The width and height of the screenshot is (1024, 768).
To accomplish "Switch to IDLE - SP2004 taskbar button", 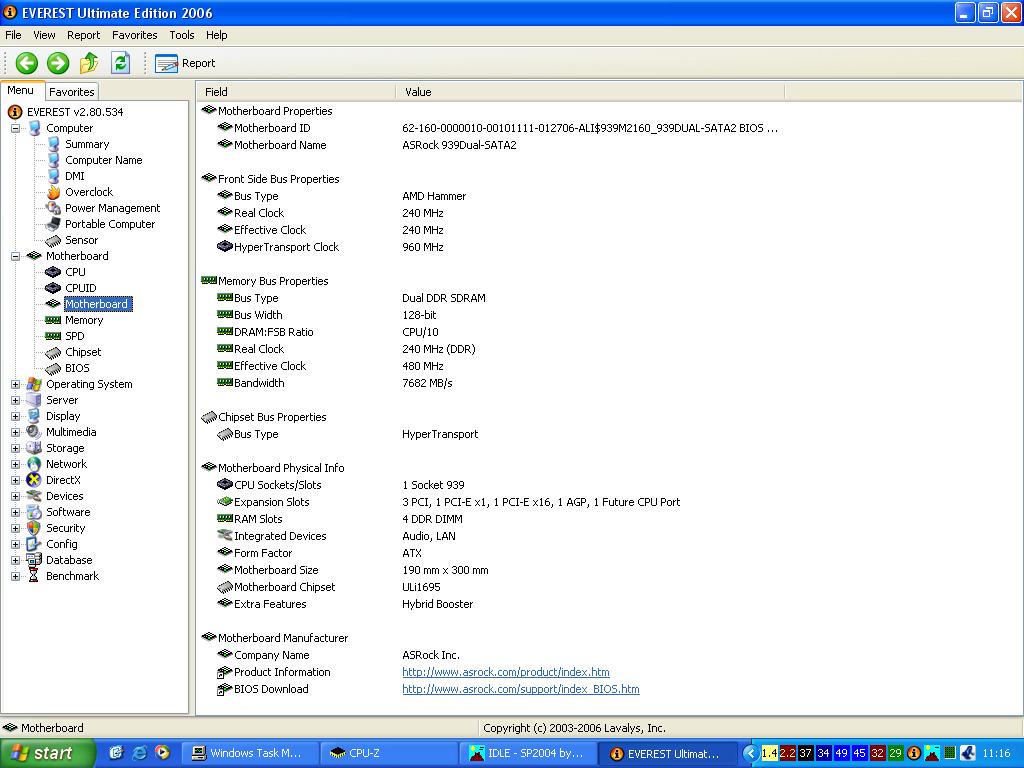I will pos(529,753).
